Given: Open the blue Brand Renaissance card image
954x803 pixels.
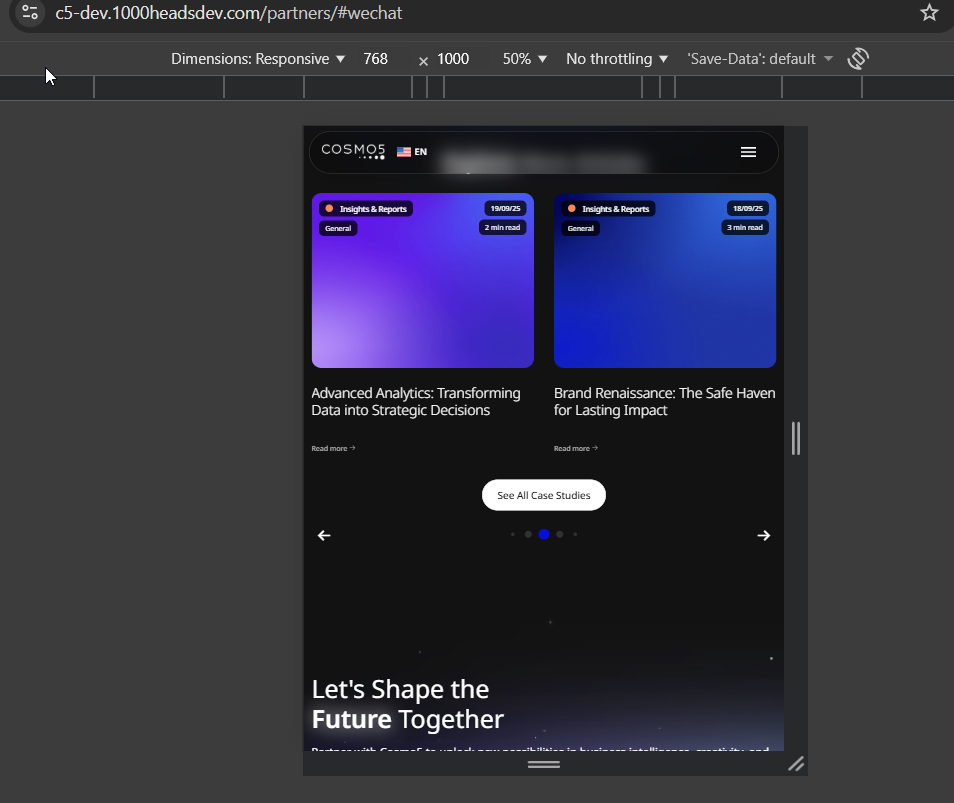Looking at the screenshot, I should point(665,280).
